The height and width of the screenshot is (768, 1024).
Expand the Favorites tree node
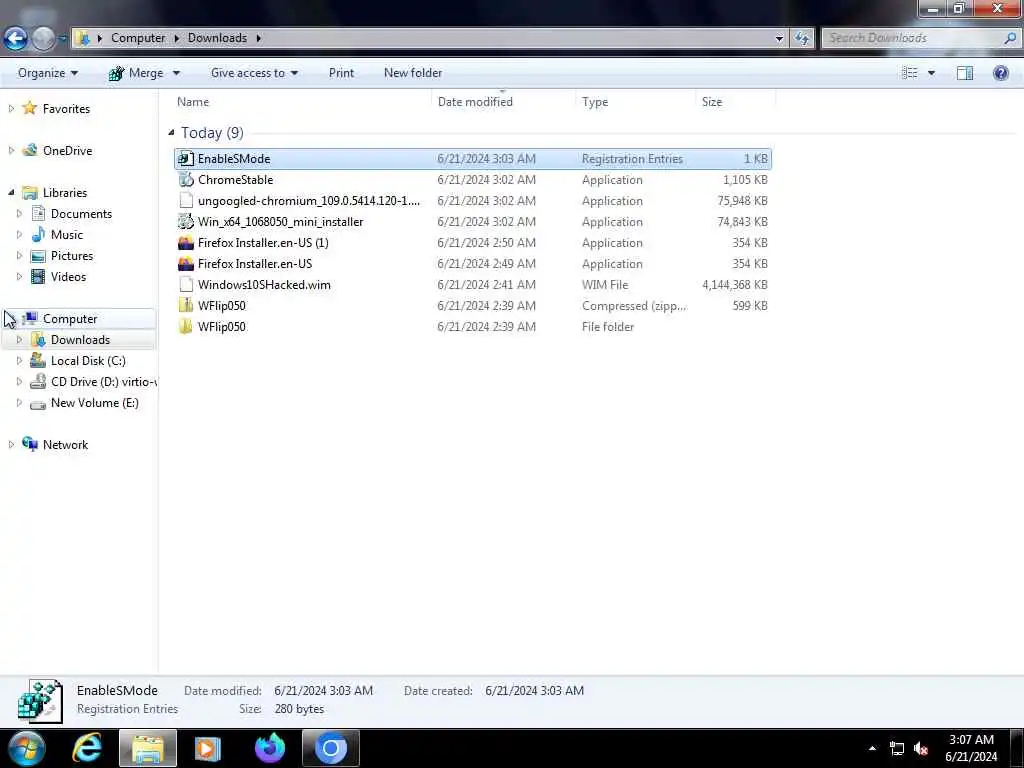point(11,109)
